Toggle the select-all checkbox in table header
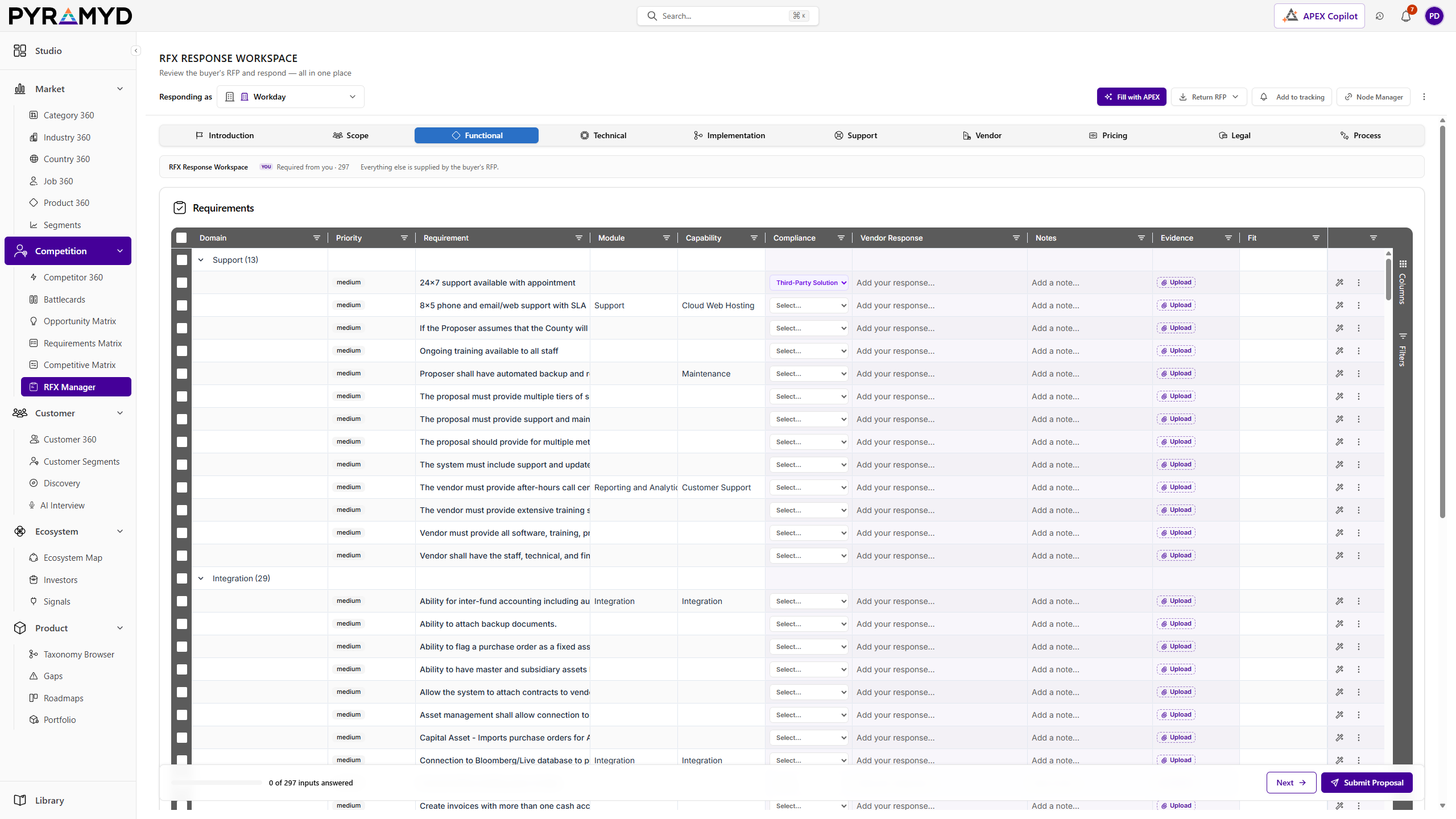Image resolution: width=1456 pixels, height=819 pixels. tap(181, 238)
